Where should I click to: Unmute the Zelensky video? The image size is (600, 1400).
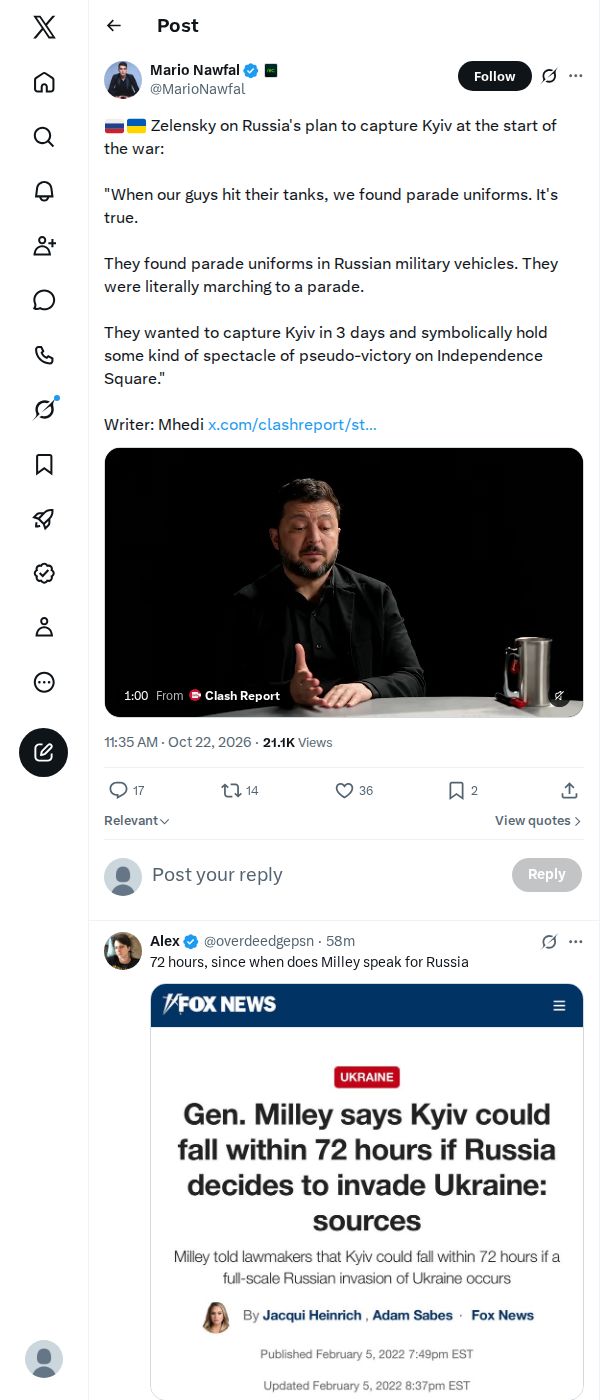tap(560, 695)
